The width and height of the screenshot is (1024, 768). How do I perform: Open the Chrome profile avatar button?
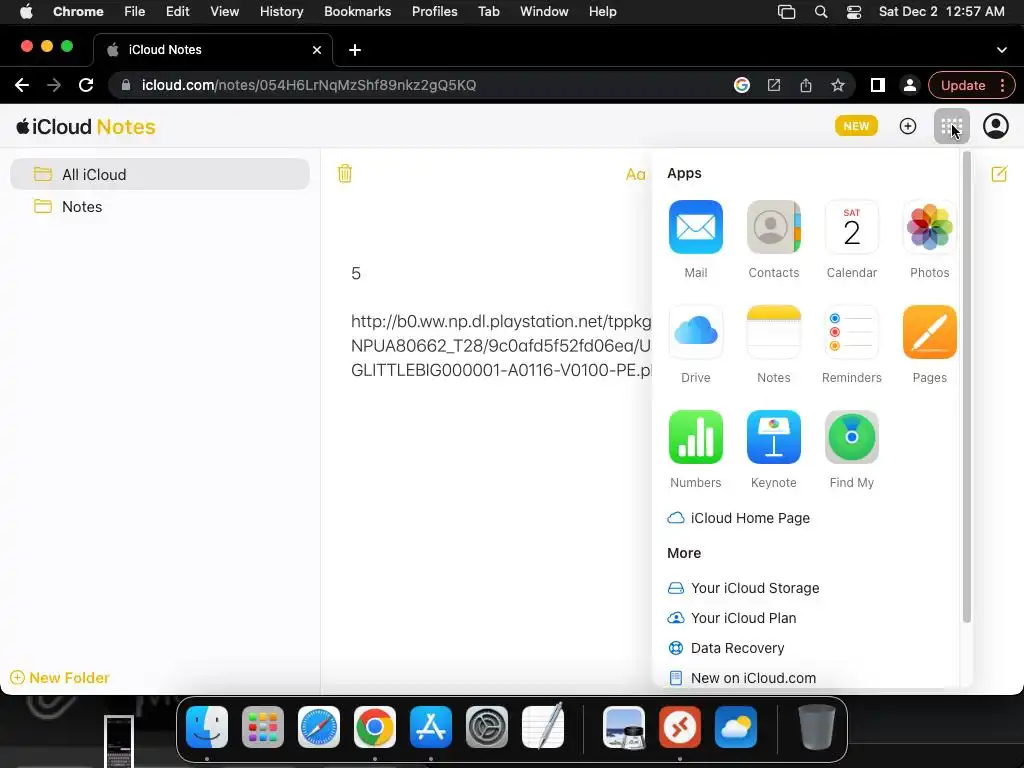[910, 85]
